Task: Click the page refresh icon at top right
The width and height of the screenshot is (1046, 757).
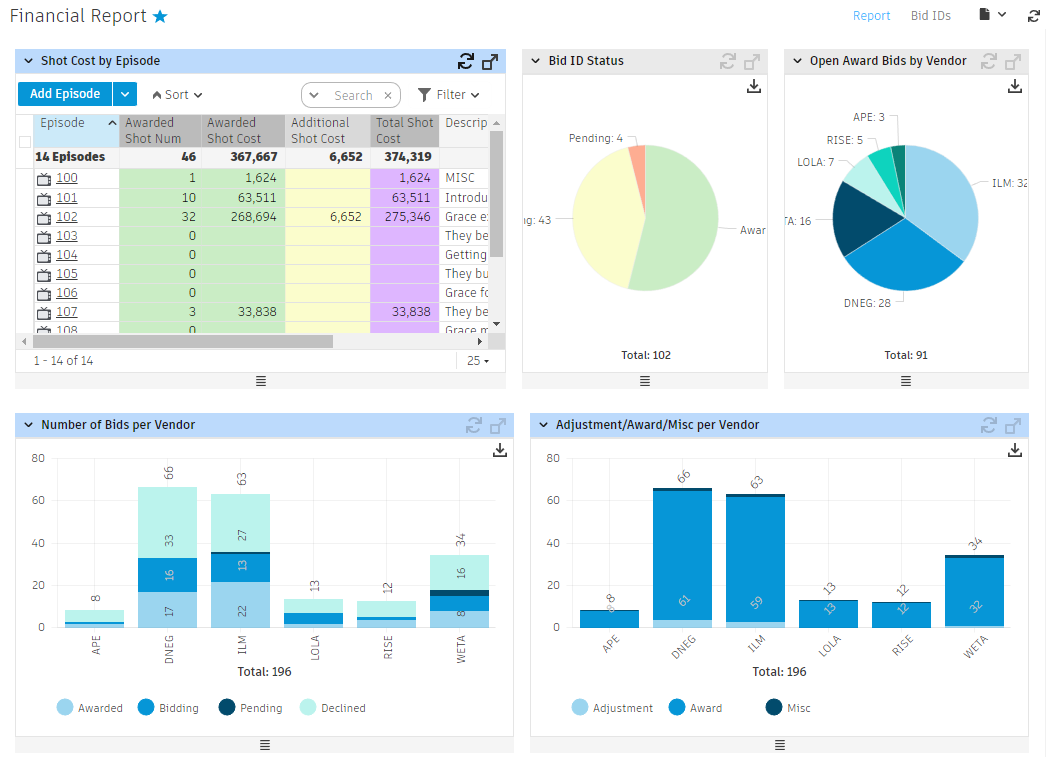Action: [1034, 16]
